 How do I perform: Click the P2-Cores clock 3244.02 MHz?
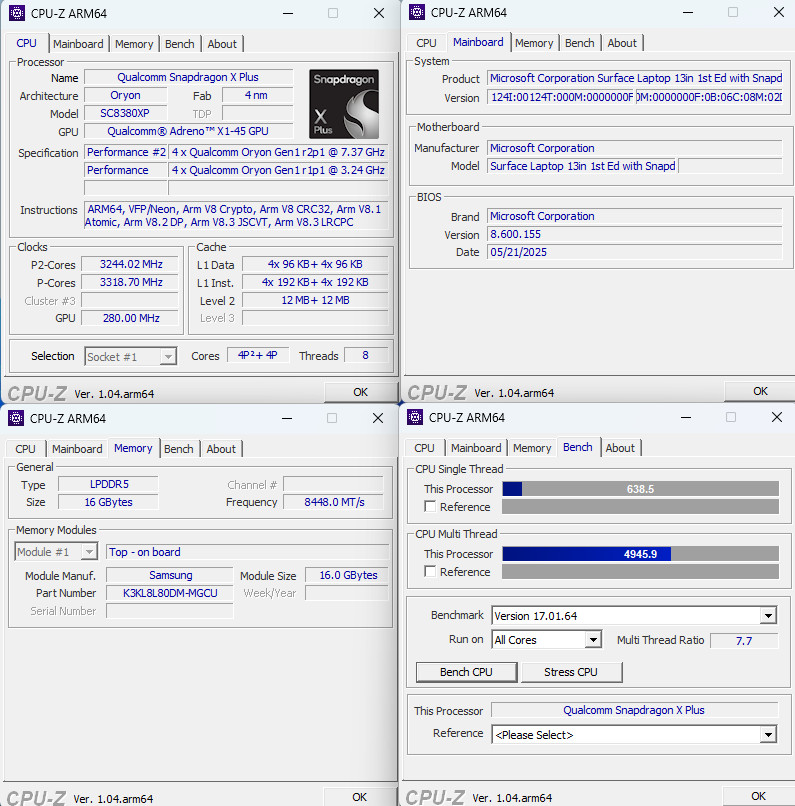coord(131,264)
